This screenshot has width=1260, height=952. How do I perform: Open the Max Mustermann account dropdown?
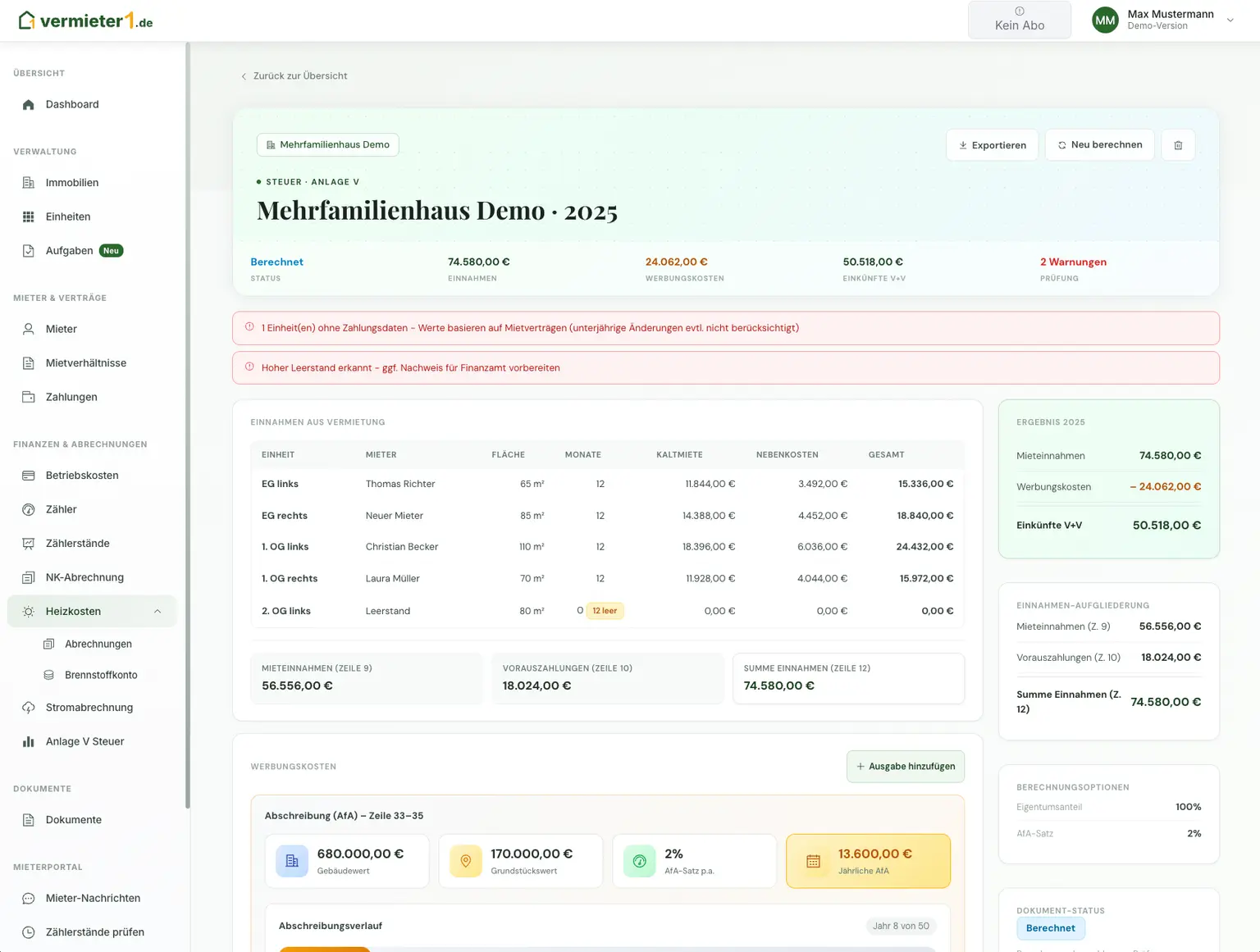(x=1163, y=20)
